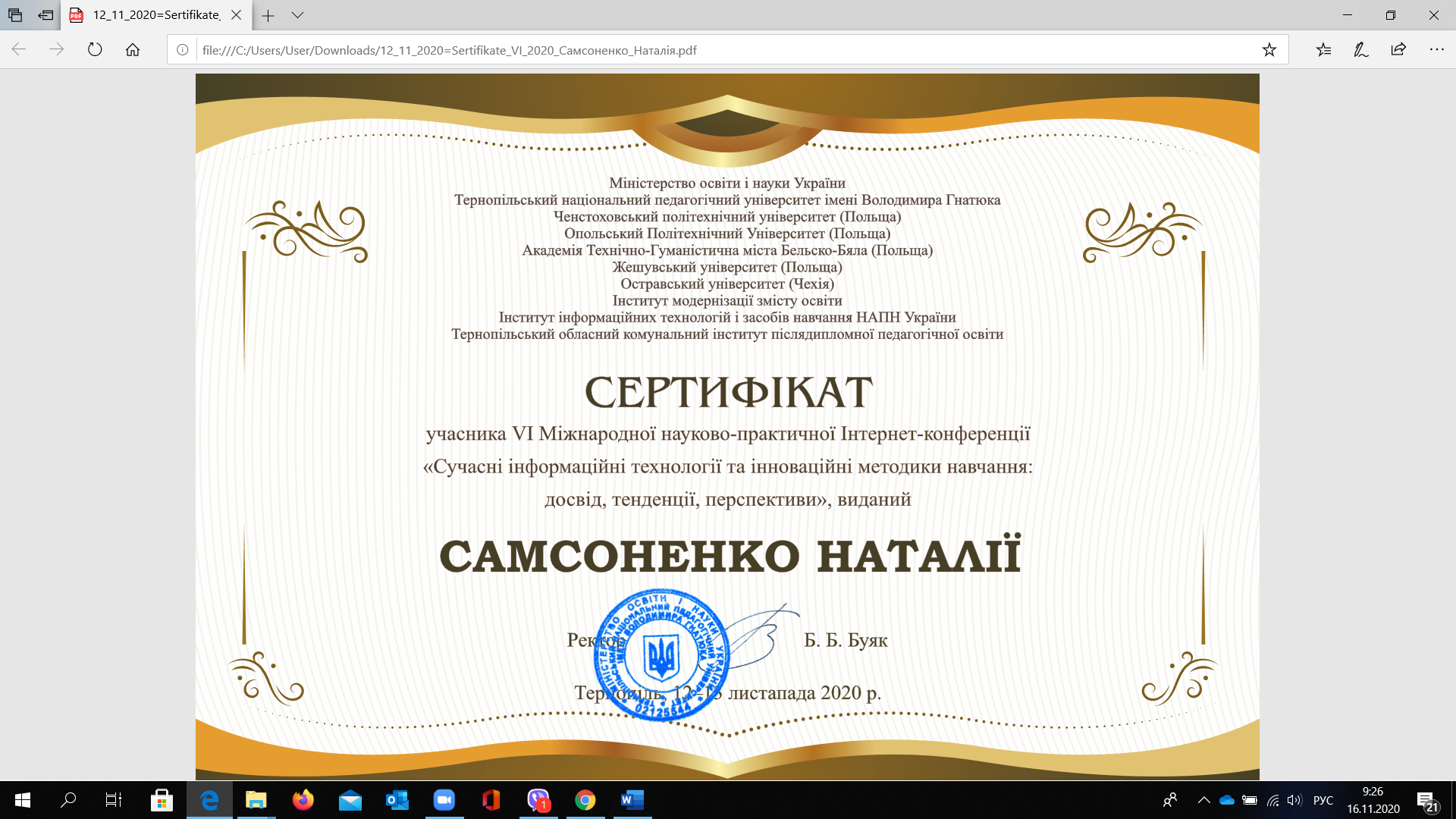
Task: Open Zoom from the taskbar
Action: click(x=444, y=800)
